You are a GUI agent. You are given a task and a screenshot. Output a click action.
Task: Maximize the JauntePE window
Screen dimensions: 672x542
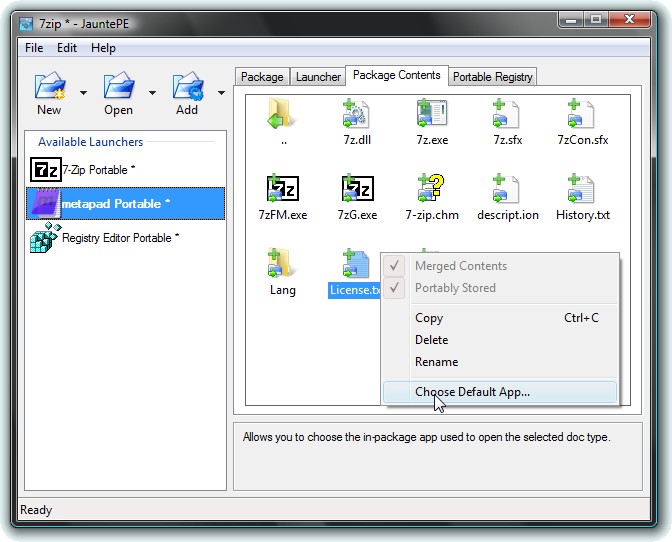pyautogui.click(x=596, y=20)
